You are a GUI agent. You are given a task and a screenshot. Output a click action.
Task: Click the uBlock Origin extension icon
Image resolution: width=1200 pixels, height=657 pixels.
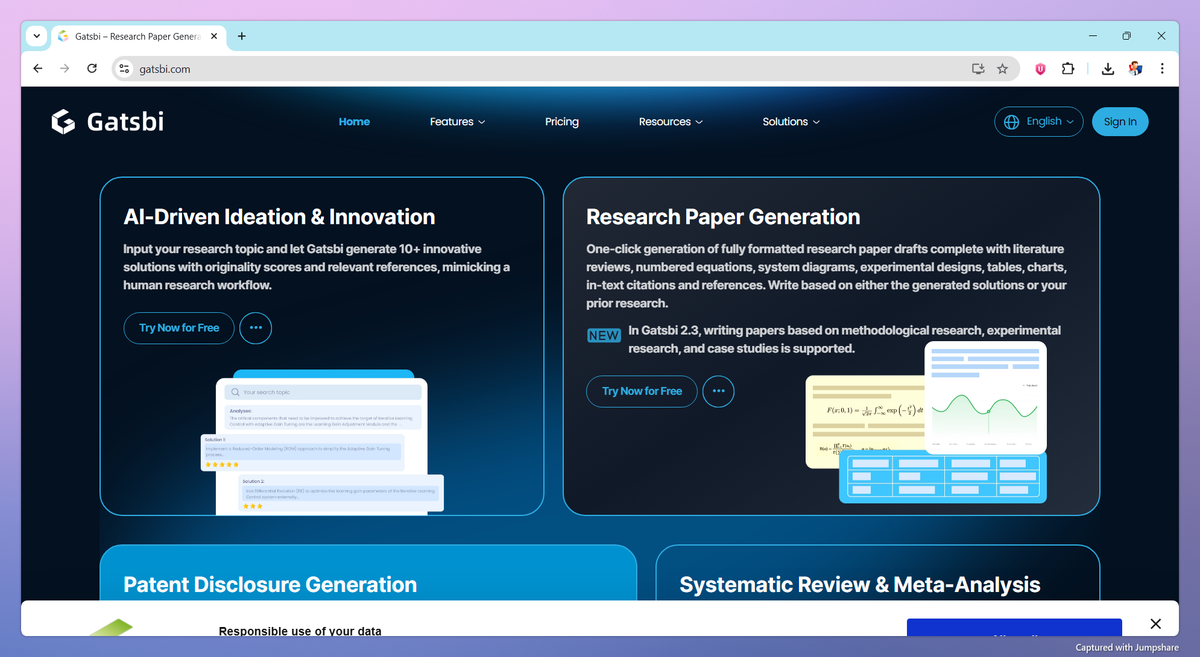(1039, 68)
